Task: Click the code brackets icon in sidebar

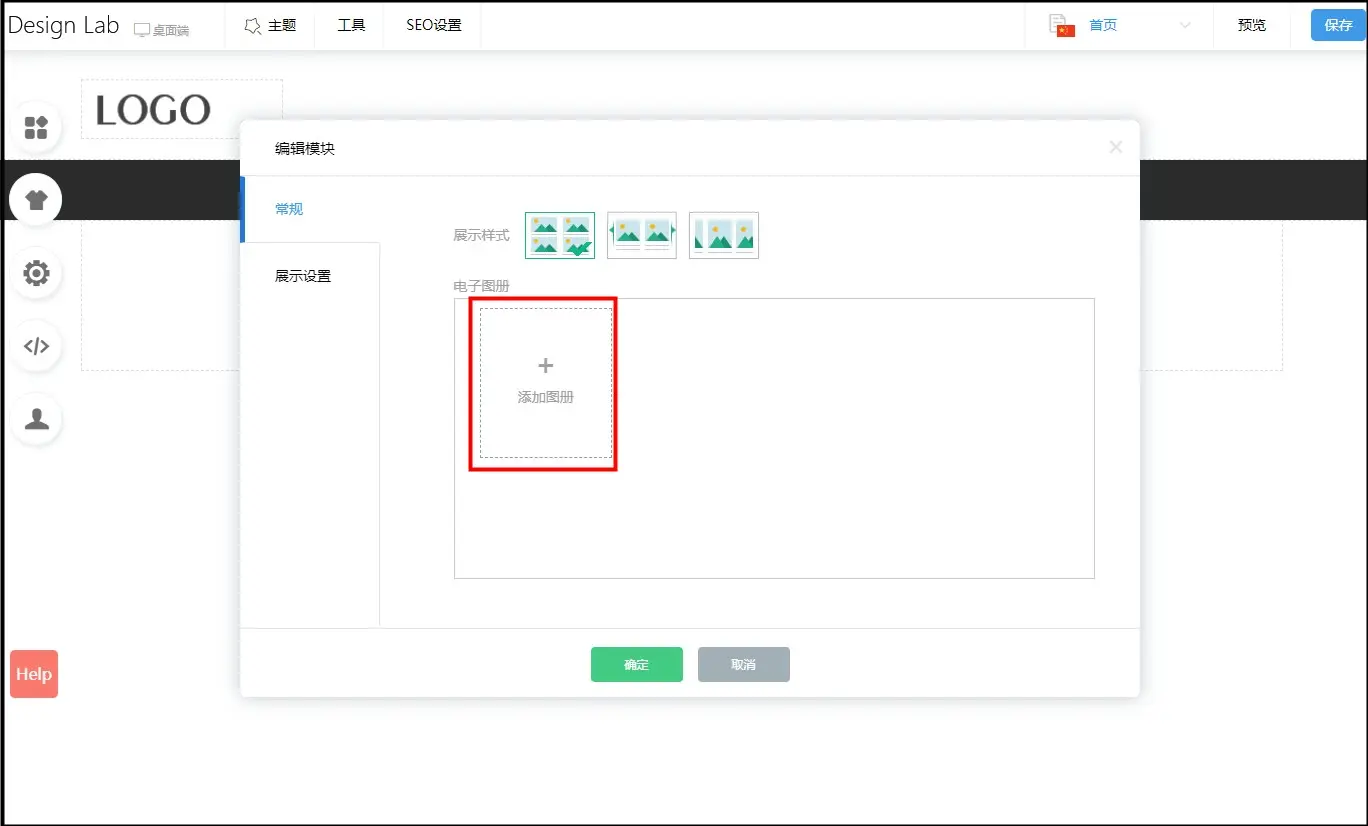Action: (36, 347)
